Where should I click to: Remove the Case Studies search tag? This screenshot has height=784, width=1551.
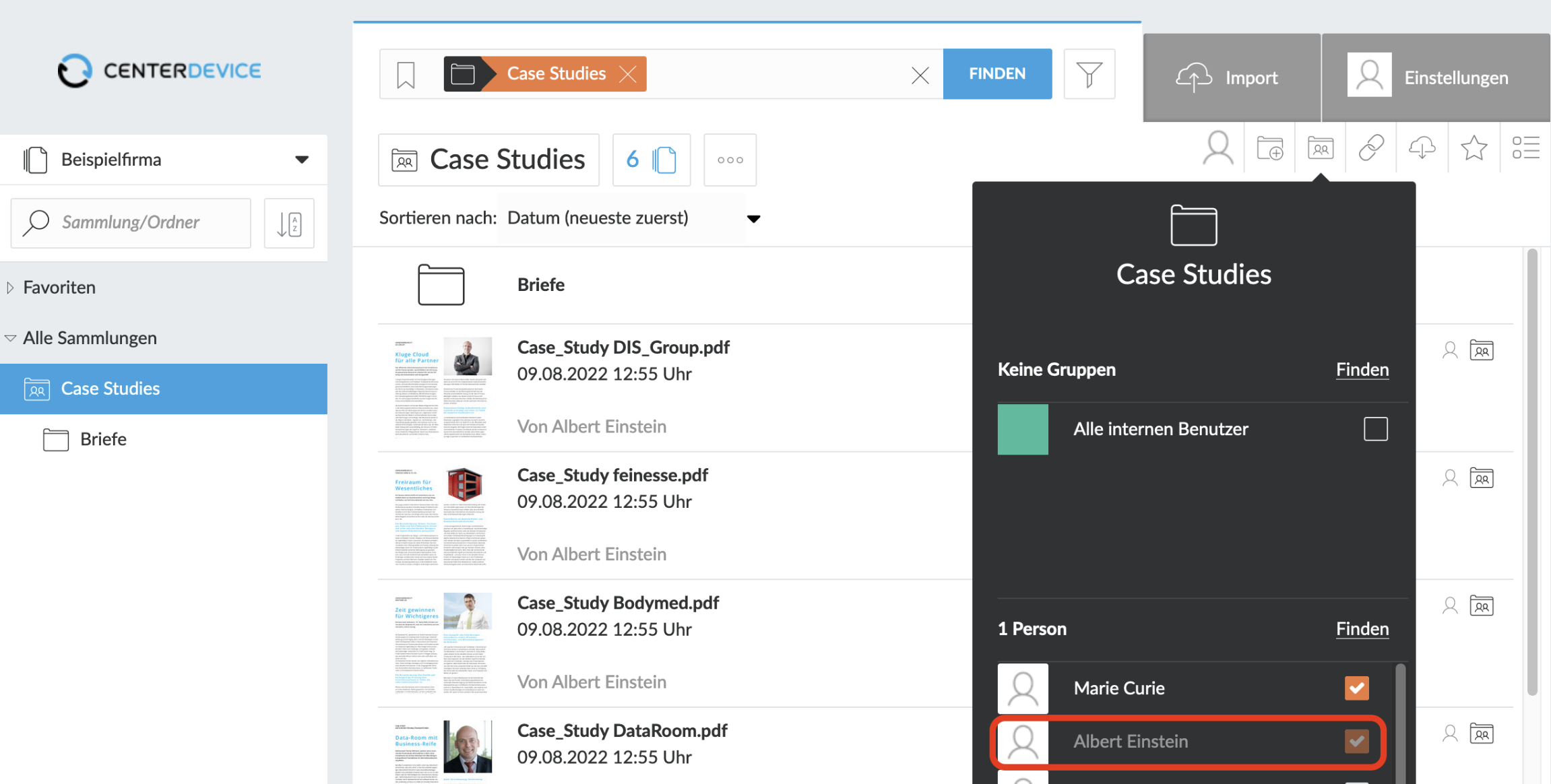pos(628,74)
